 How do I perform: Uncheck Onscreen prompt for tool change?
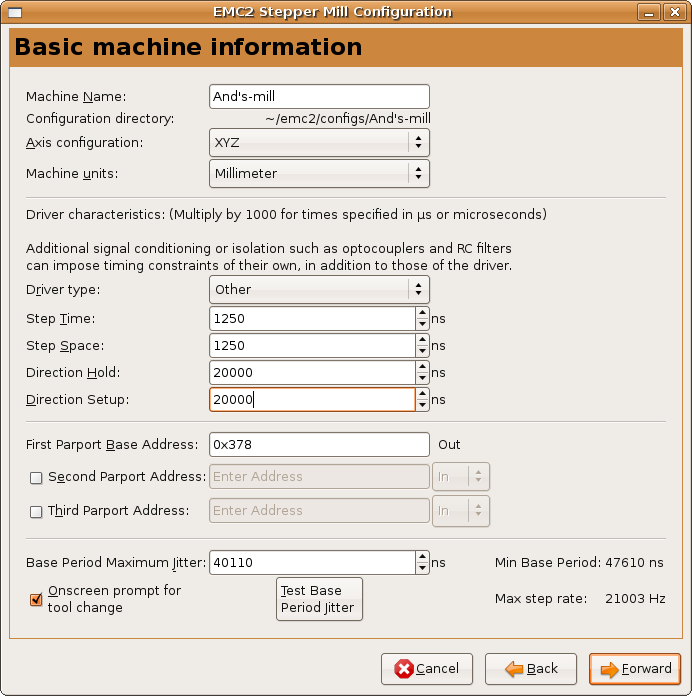pos(36,600)
